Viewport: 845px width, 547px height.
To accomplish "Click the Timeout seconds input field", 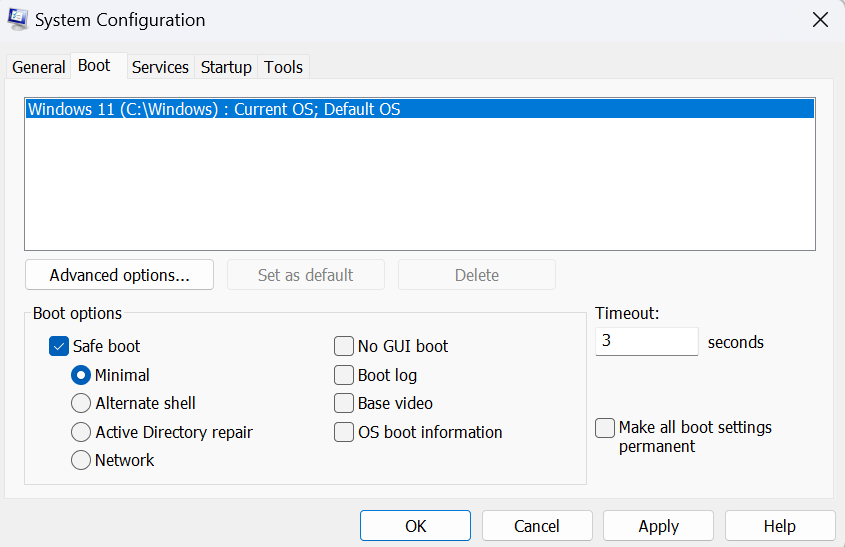I will click(646, 341).
